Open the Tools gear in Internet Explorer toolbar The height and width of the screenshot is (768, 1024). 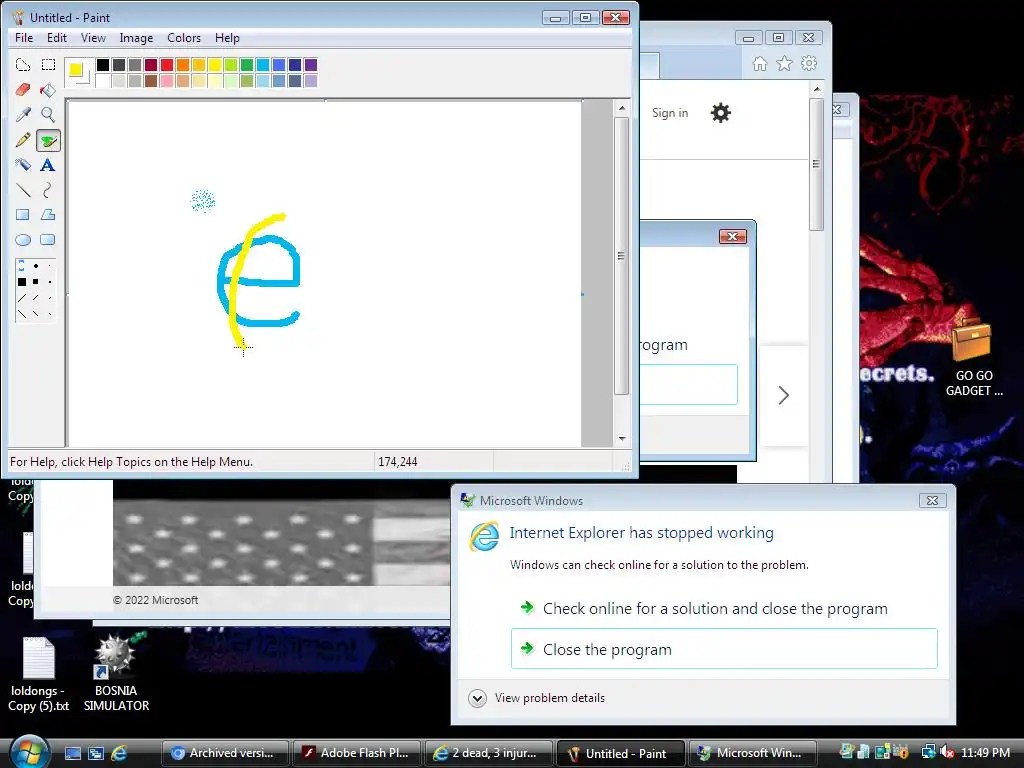809,63
